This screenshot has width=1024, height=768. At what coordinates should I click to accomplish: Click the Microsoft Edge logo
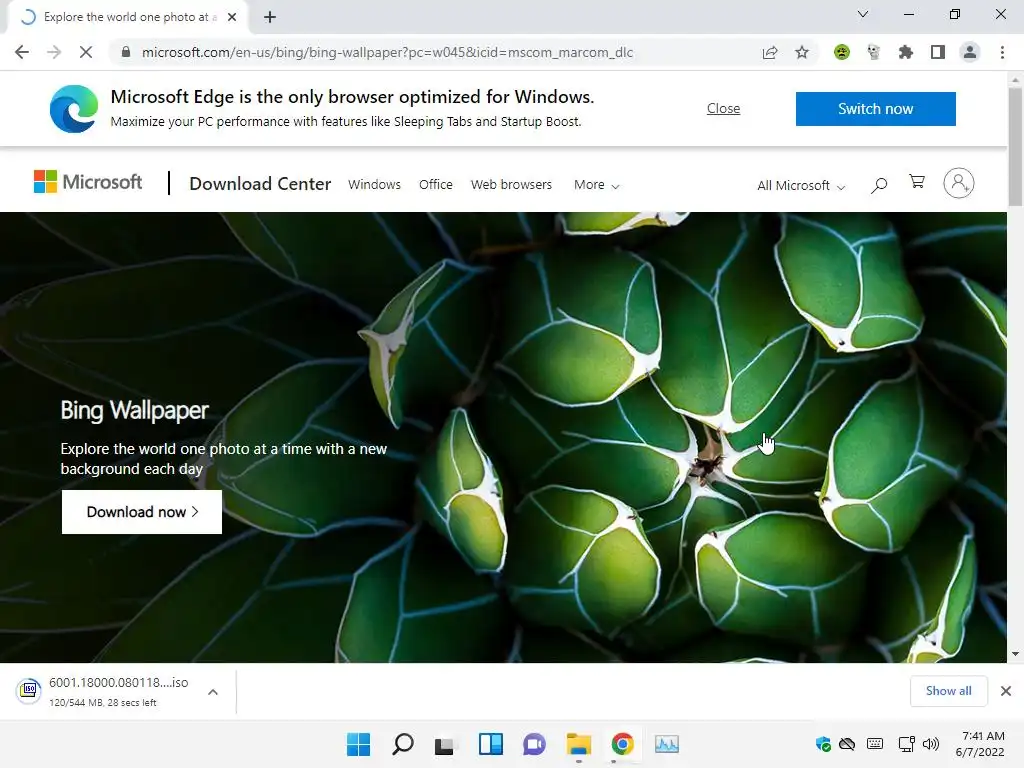[74, 108]
